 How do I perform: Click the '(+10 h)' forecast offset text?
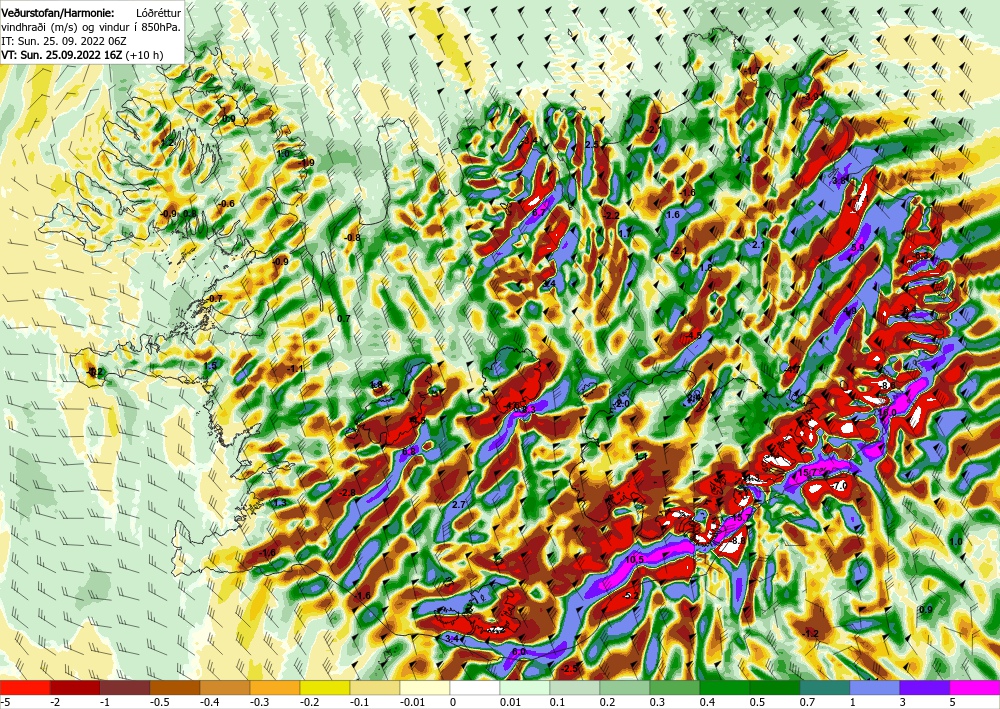145,55
